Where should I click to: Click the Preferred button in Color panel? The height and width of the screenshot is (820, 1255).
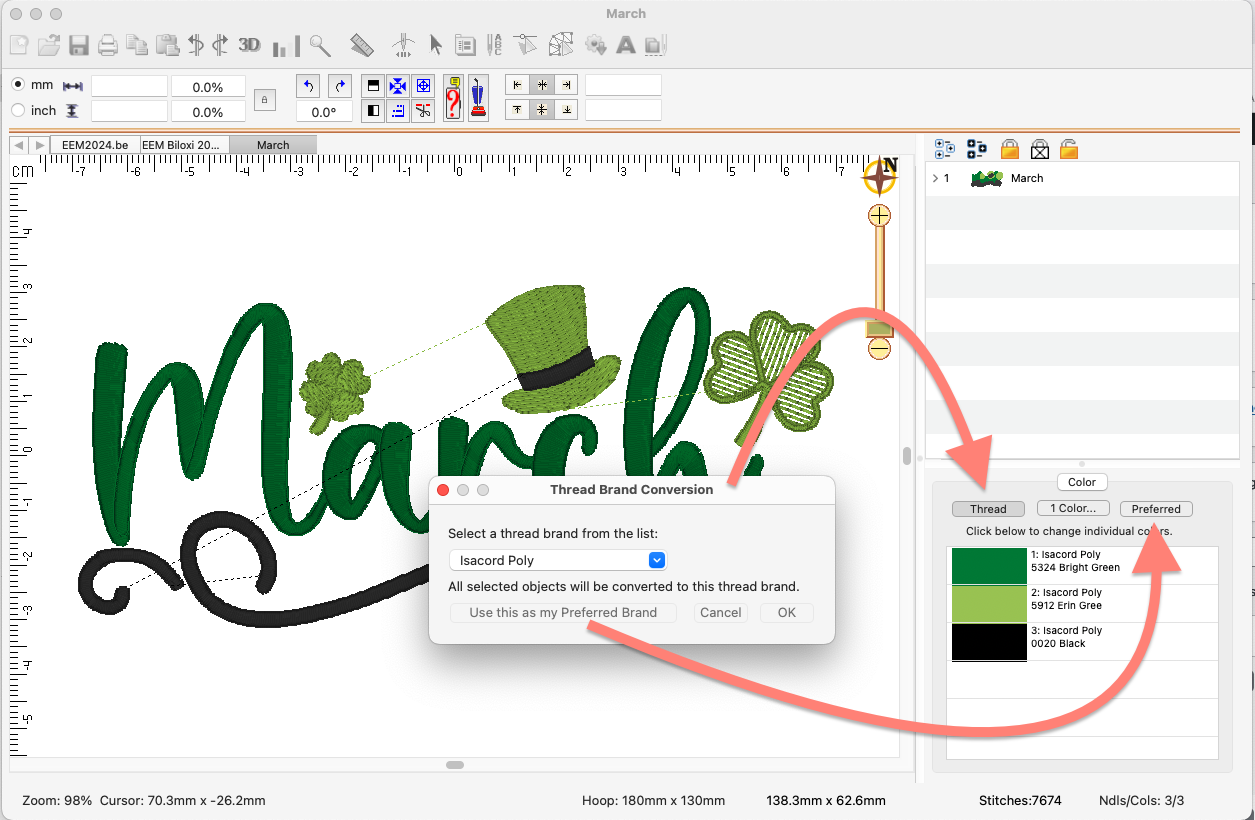coord(1156,509)
